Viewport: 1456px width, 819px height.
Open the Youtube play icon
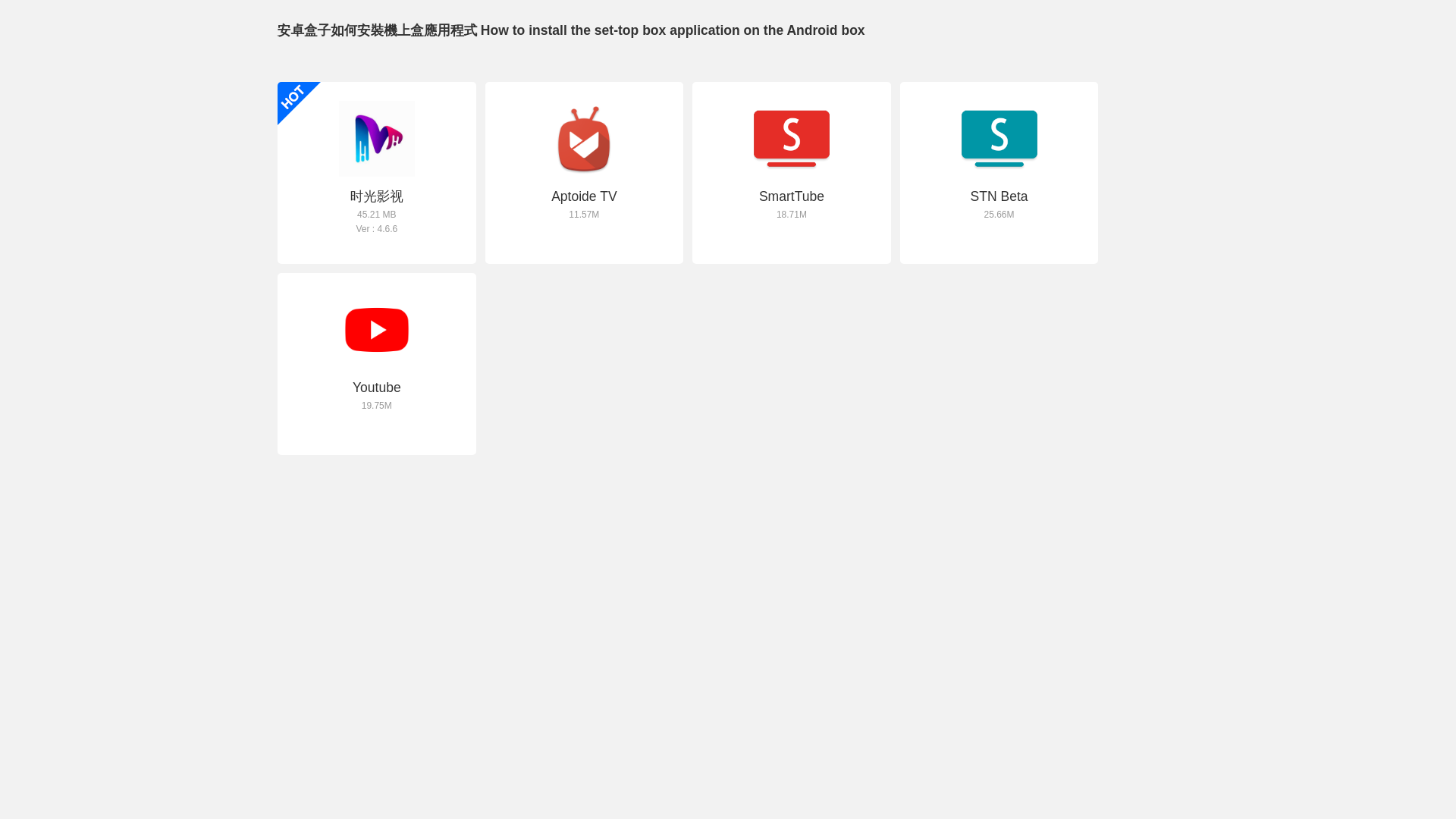click(377, 330)
